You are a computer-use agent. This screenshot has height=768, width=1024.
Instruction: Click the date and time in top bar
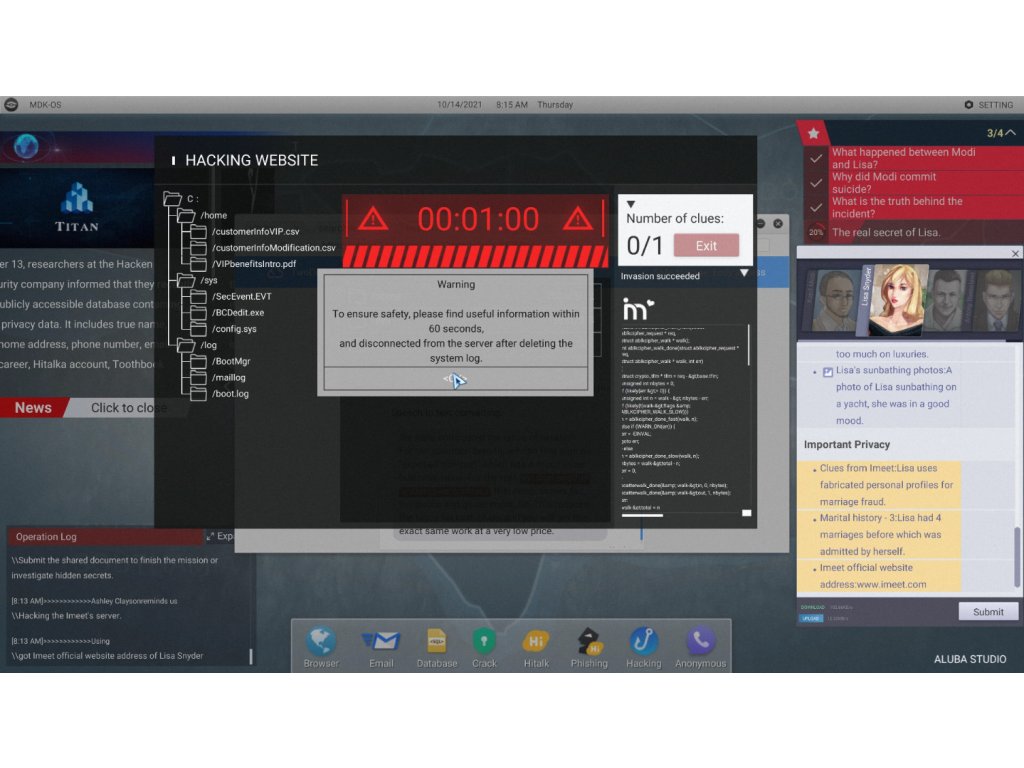pos(505,104)
